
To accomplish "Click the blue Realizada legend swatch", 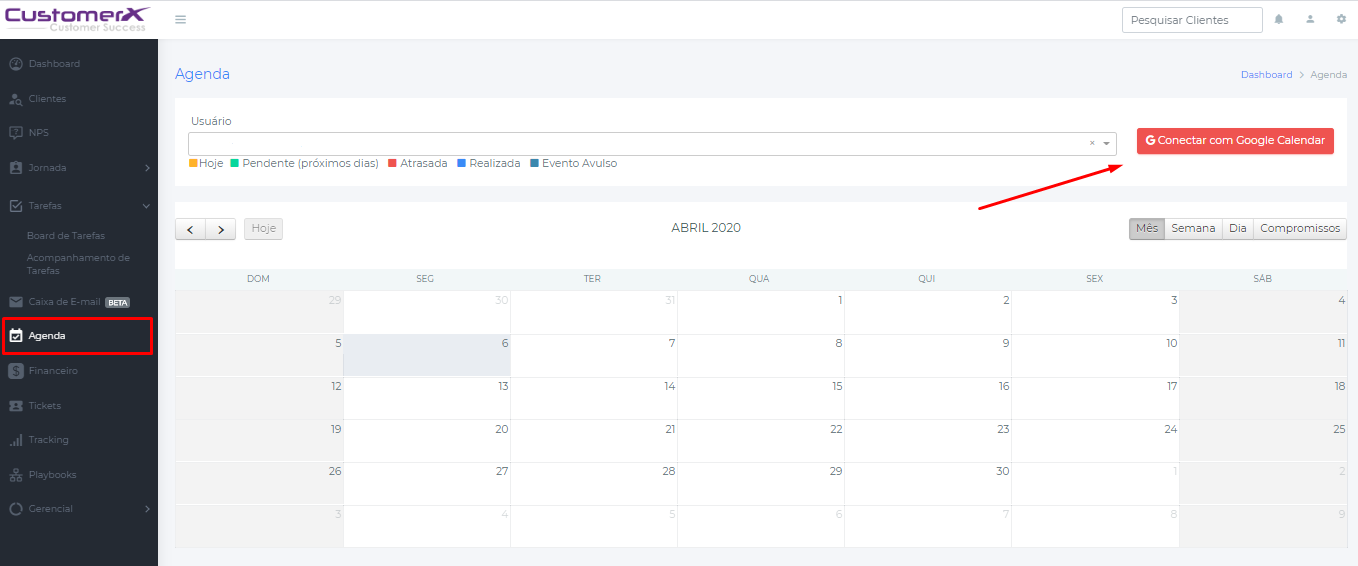I will coord(461,163).
